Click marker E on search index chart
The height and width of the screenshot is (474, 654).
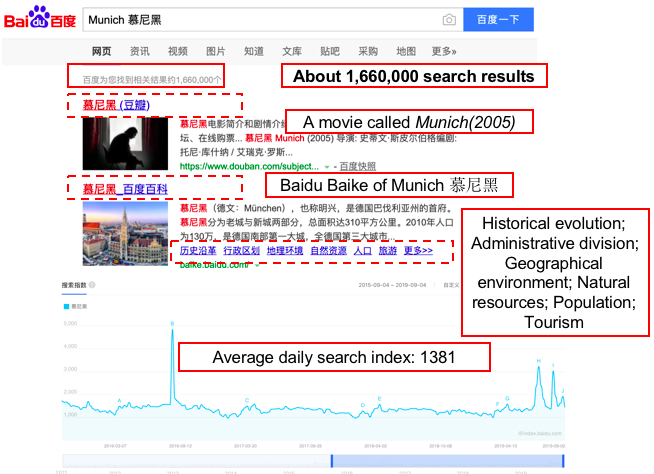[380, 399]
